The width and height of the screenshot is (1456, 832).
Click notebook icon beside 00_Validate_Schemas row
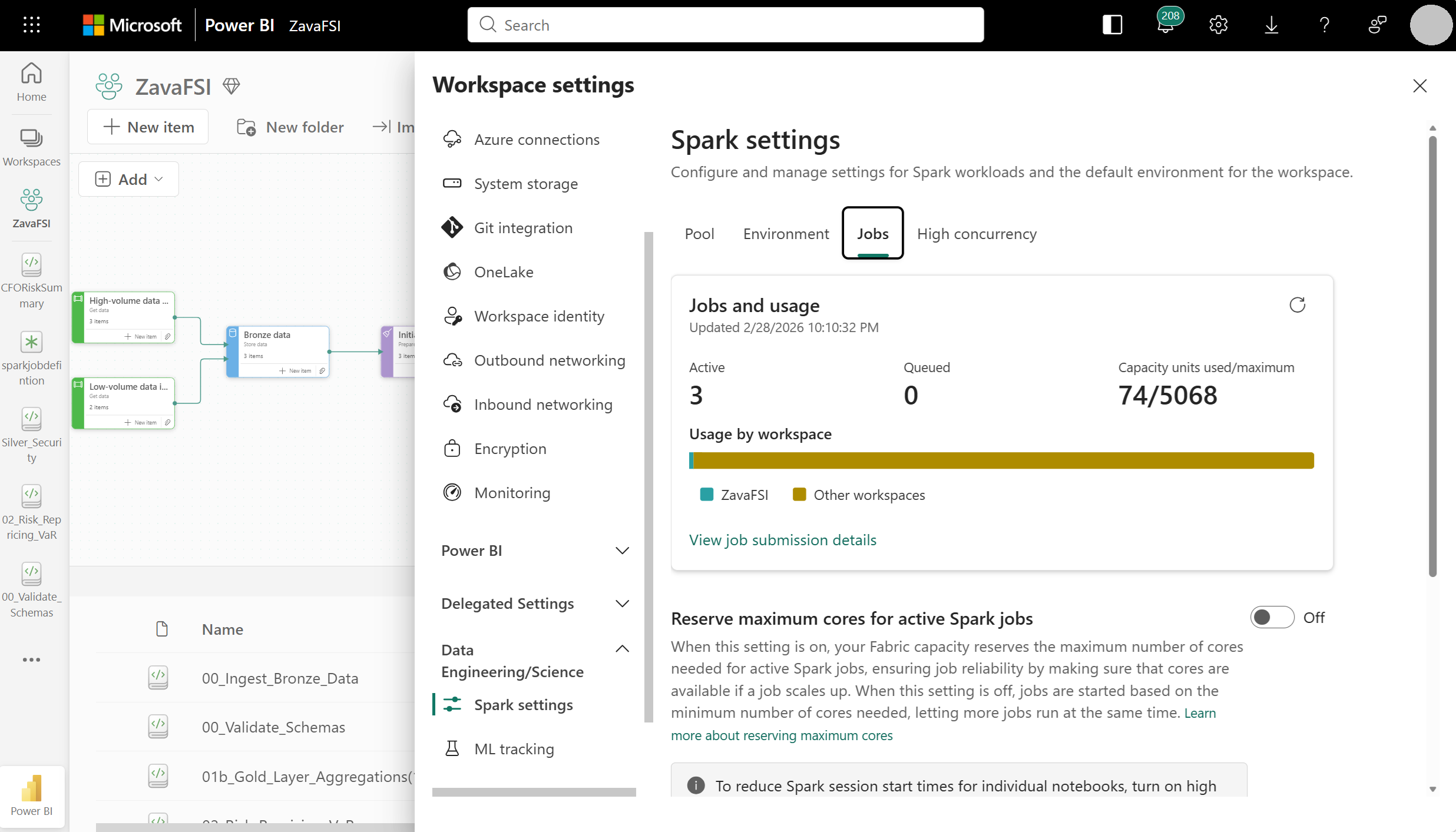pyautogui.click(x=158, y=727)
